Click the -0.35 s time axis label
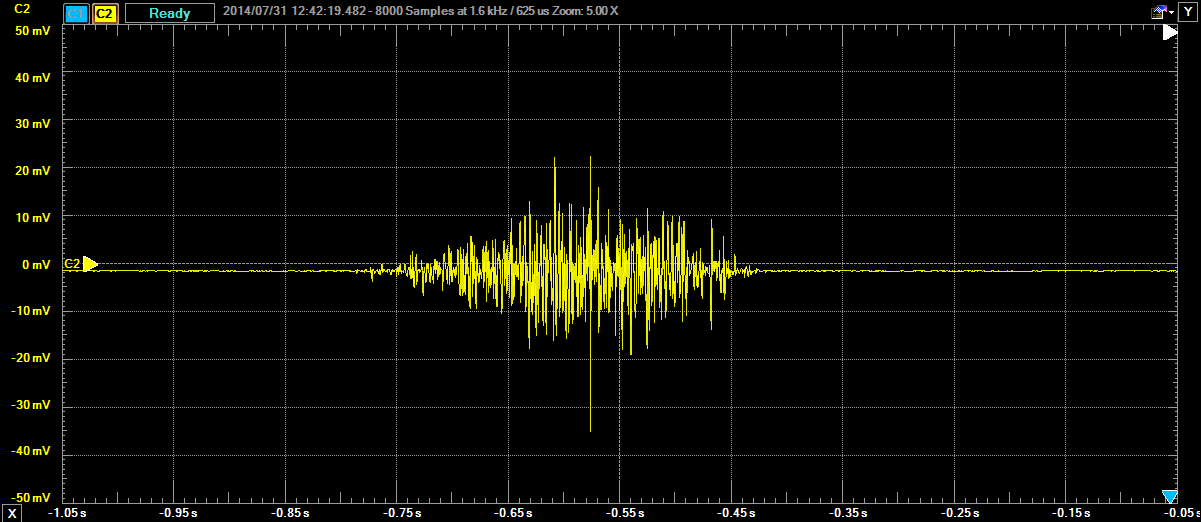Viewport: 1201px width, 522px height. tap(848, 513)
